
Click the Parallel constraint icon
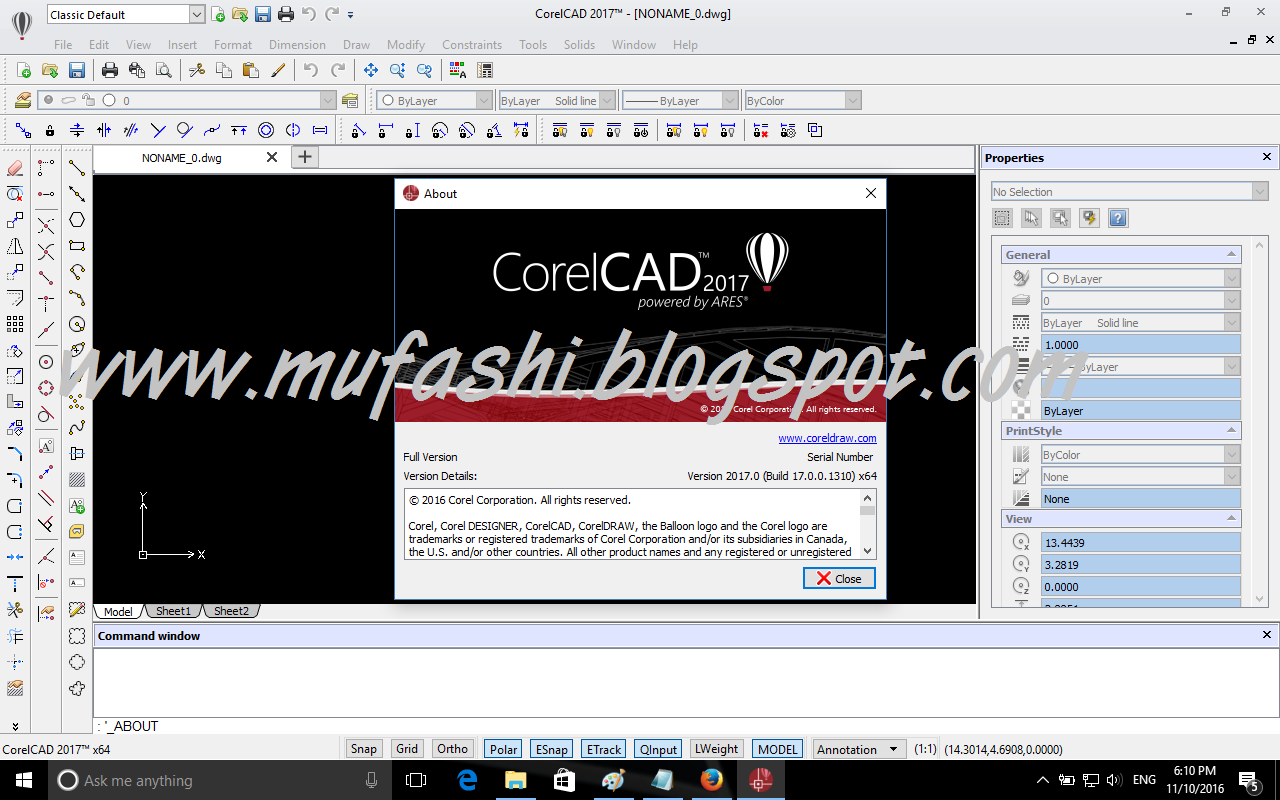[131, 130]
